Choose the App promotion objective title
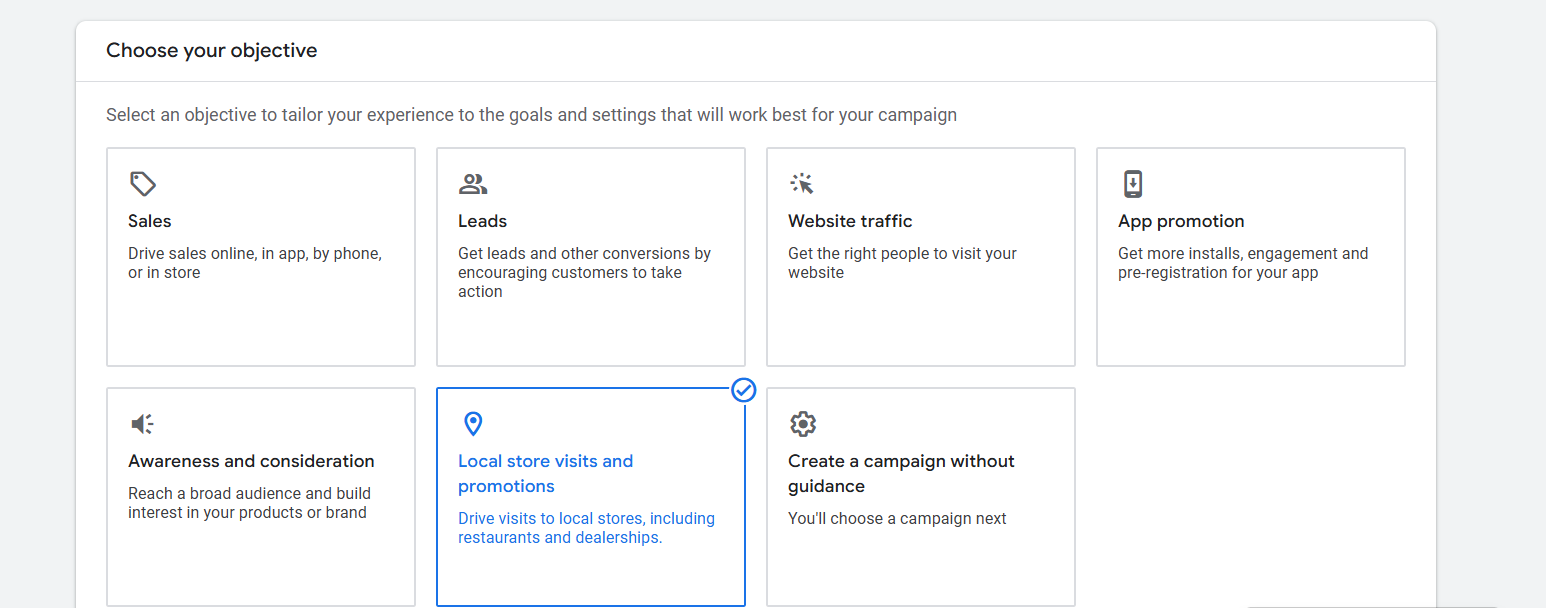 pos(1181,221)
